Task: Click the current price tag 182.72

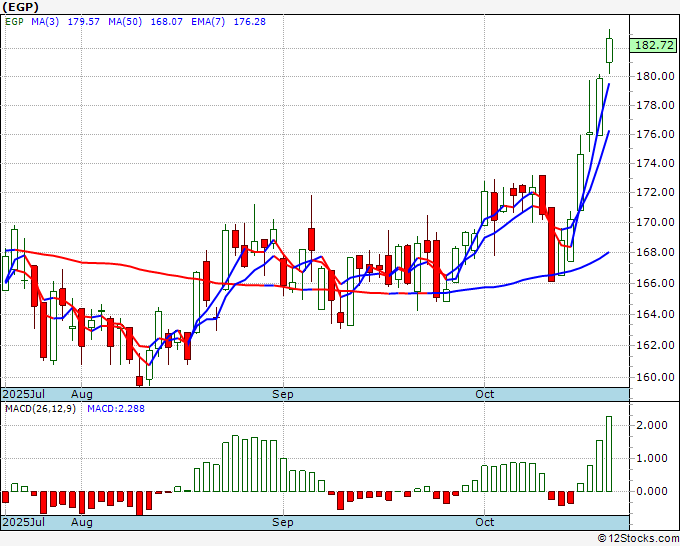Action: pyautogui.click(x=653, y=45)
